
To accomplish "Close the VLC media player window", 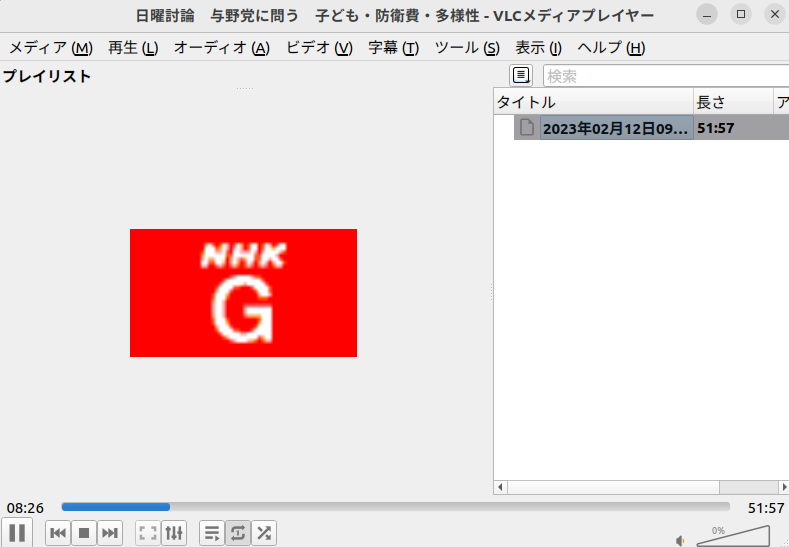I will click(775, 15).
